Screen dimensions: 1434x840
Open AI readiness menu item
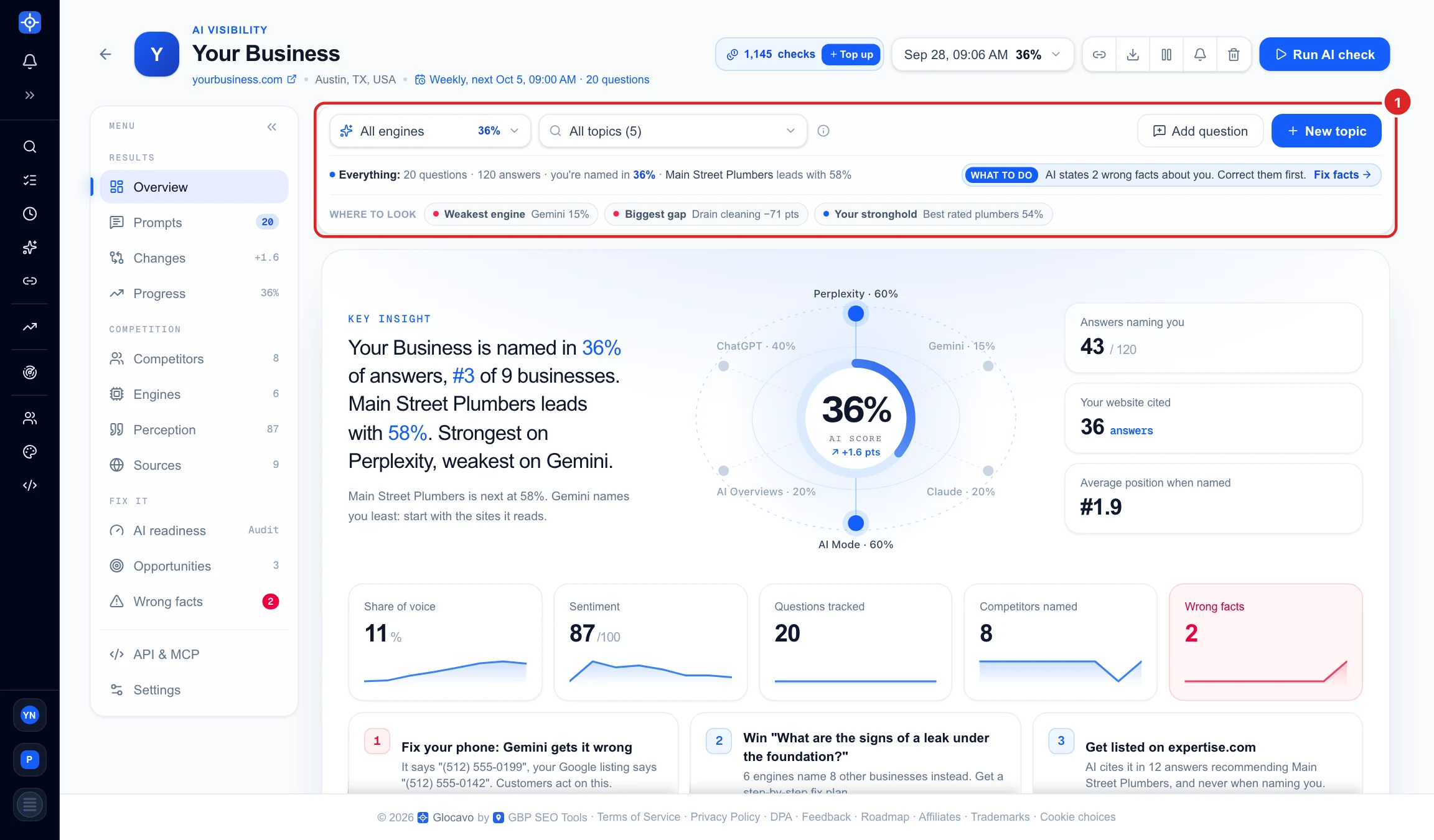tap(194, 530)
